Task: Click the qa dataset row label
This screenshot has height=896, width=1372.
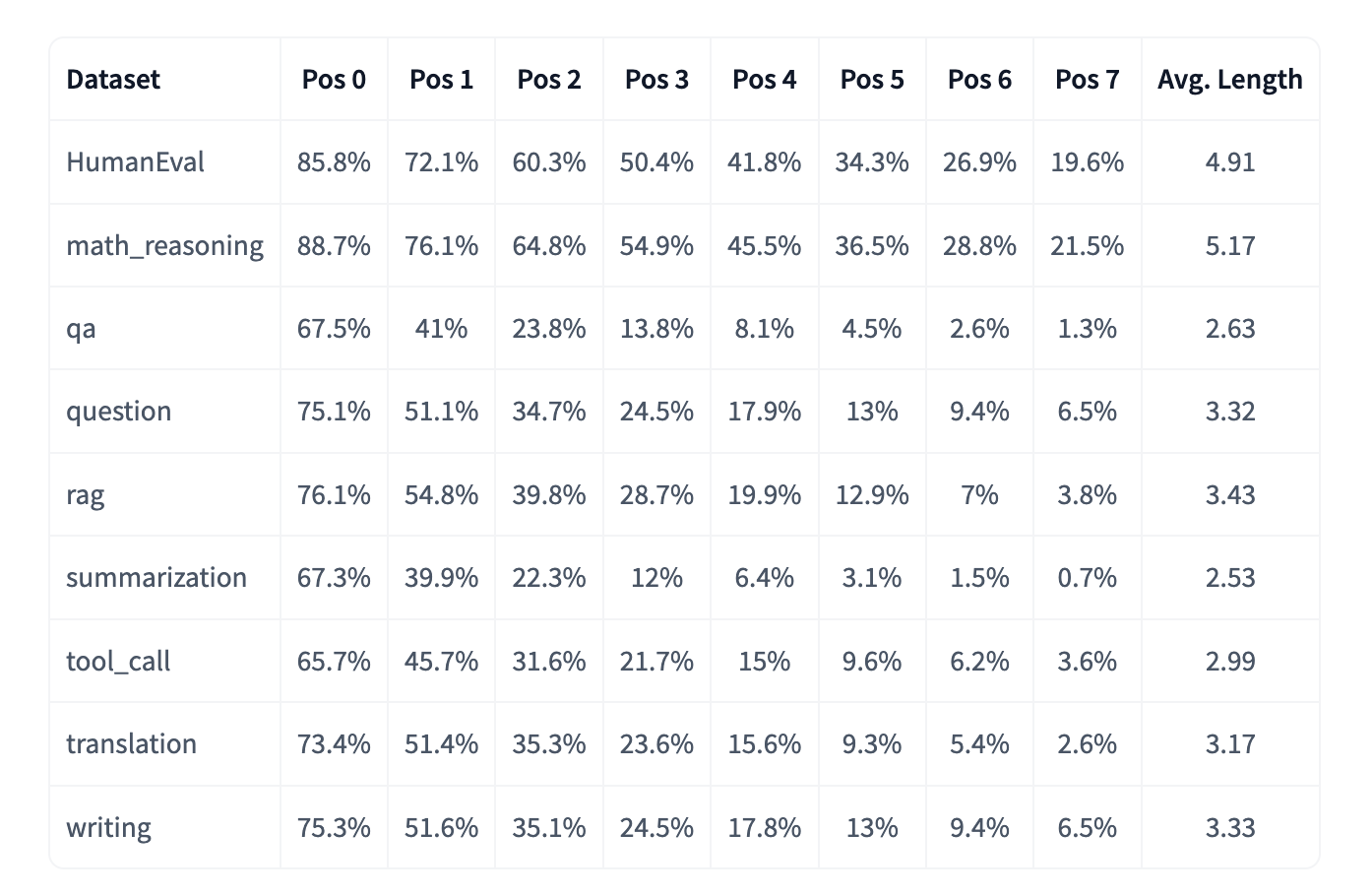Action: pyautogui.click(x=81, y=329)
